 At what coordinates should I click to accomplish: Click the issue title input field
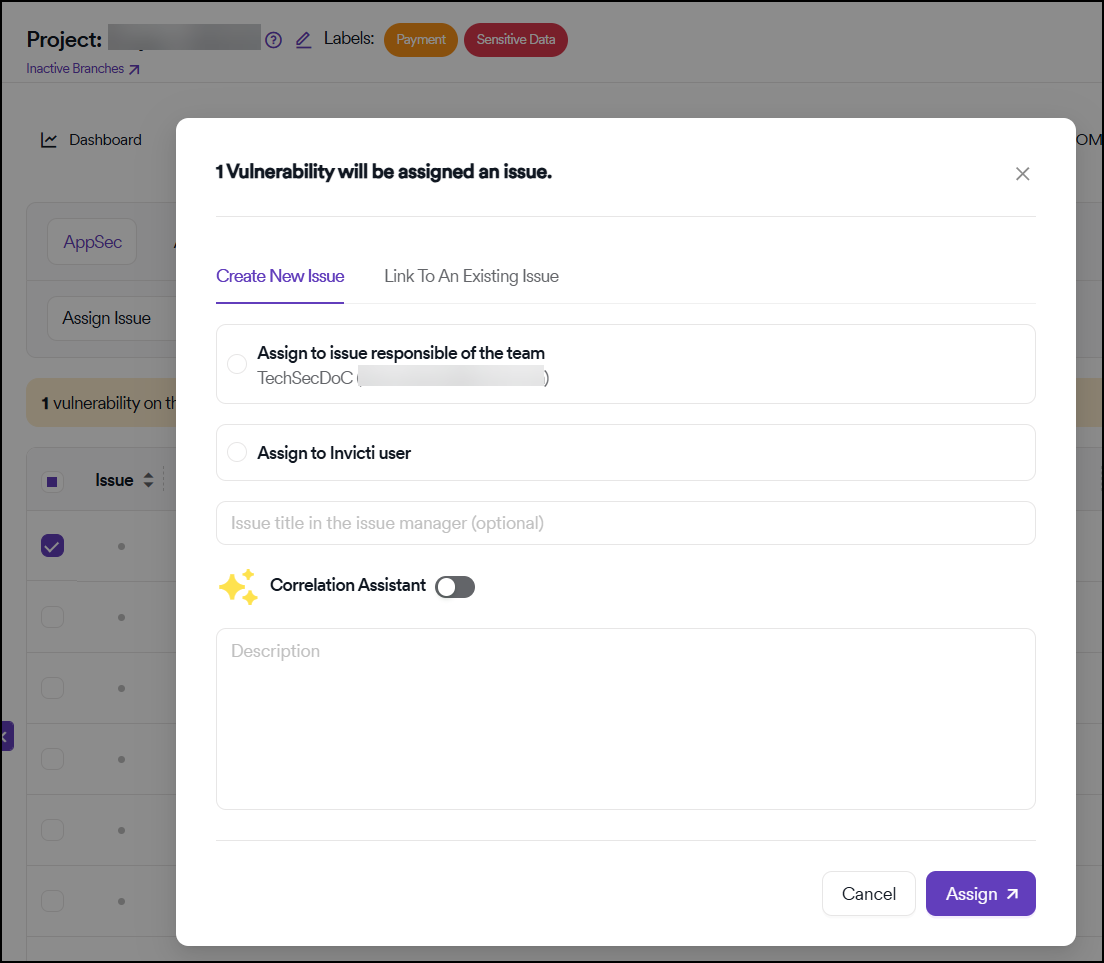point(625,523)
